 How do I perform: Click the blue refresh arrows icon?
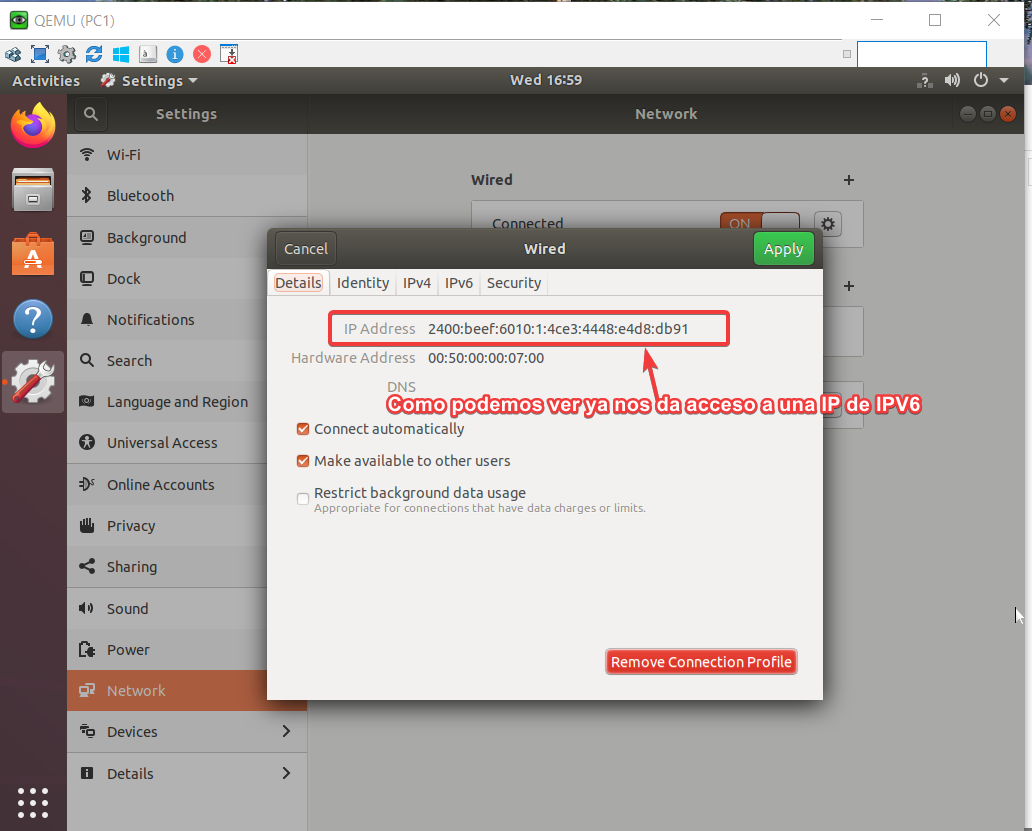(94, 54)
